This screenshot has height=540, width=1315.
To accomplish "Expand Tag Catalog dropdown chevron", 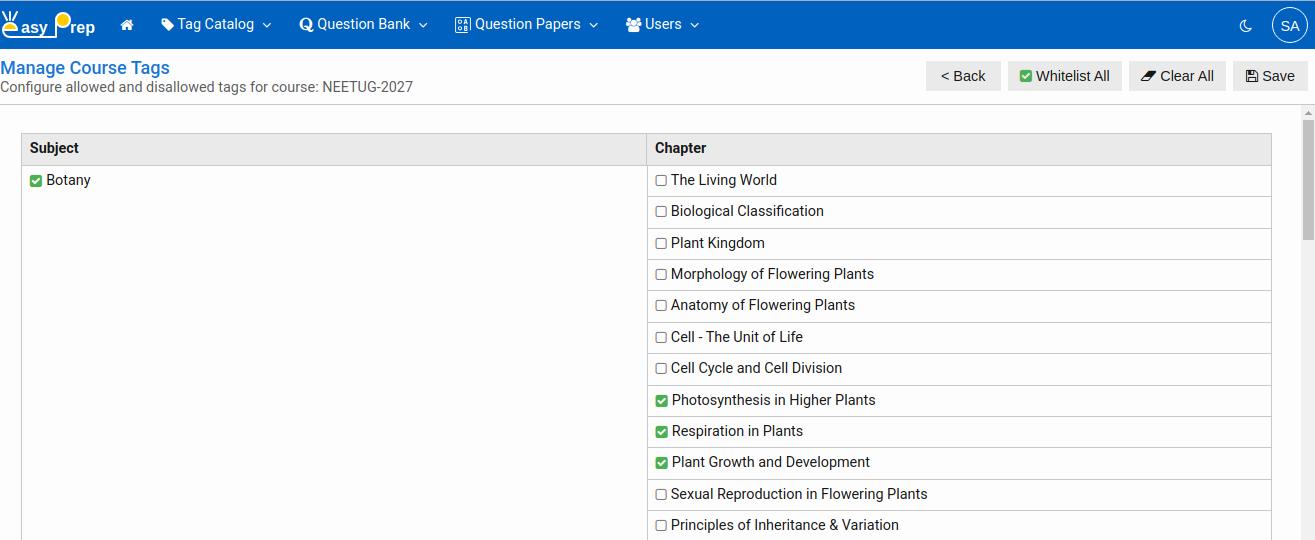I will tap(267, 26).
